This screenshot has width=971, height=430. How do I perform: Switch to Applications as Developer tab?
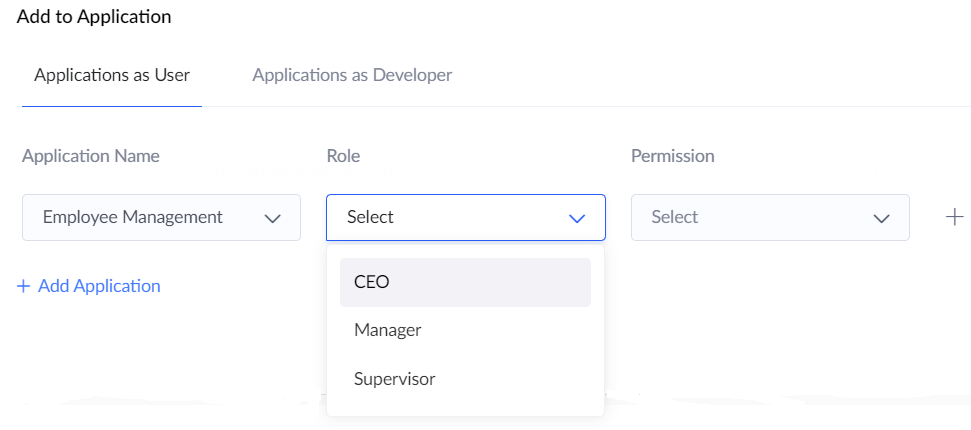352,75
